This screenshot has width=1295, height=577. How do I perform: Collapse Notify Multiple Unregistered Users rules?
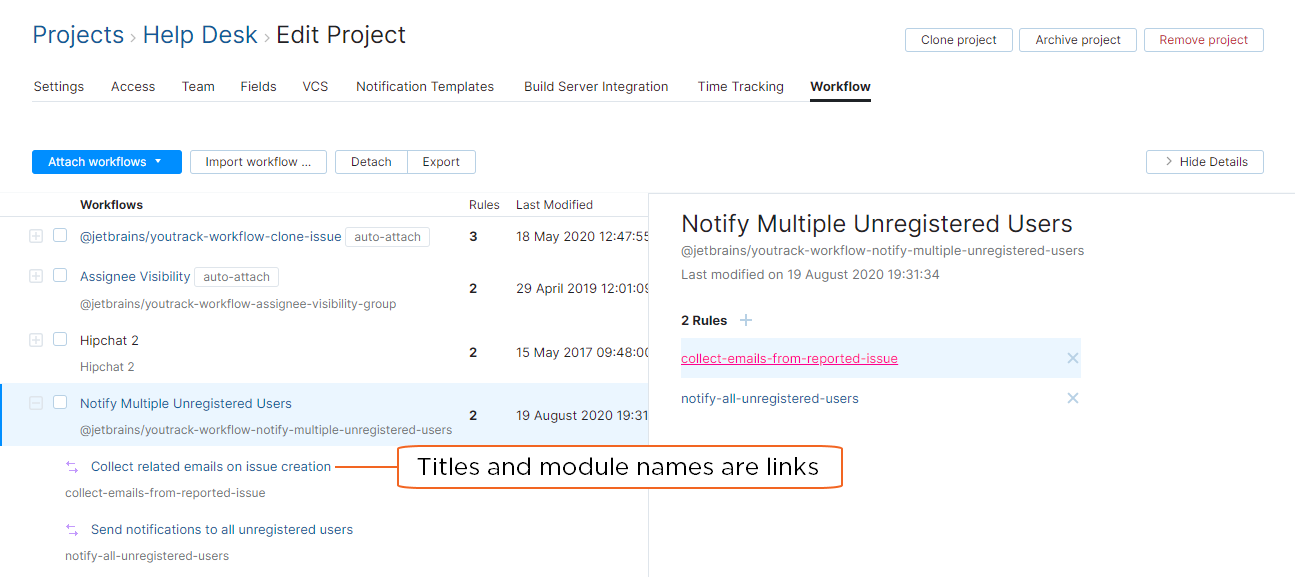pos(36,402)
